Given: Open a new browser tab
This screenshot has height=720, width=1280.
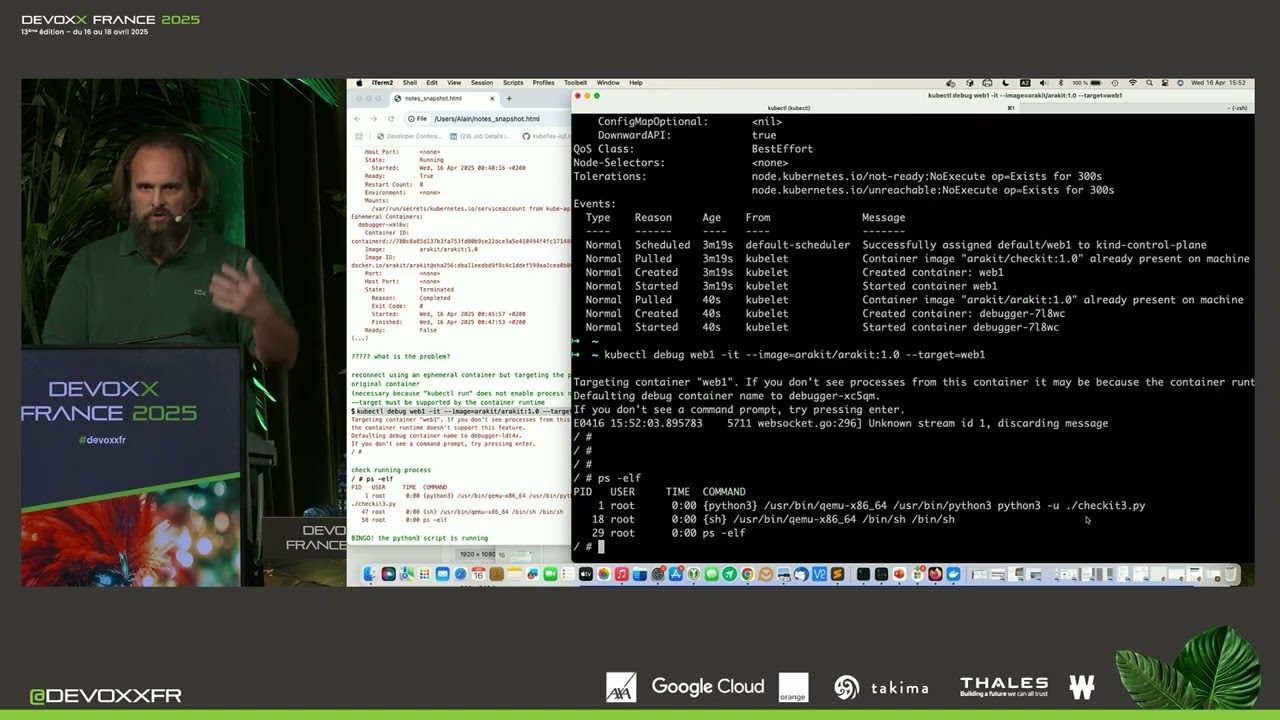Looking at the screenshot, I should pos(509,99).
